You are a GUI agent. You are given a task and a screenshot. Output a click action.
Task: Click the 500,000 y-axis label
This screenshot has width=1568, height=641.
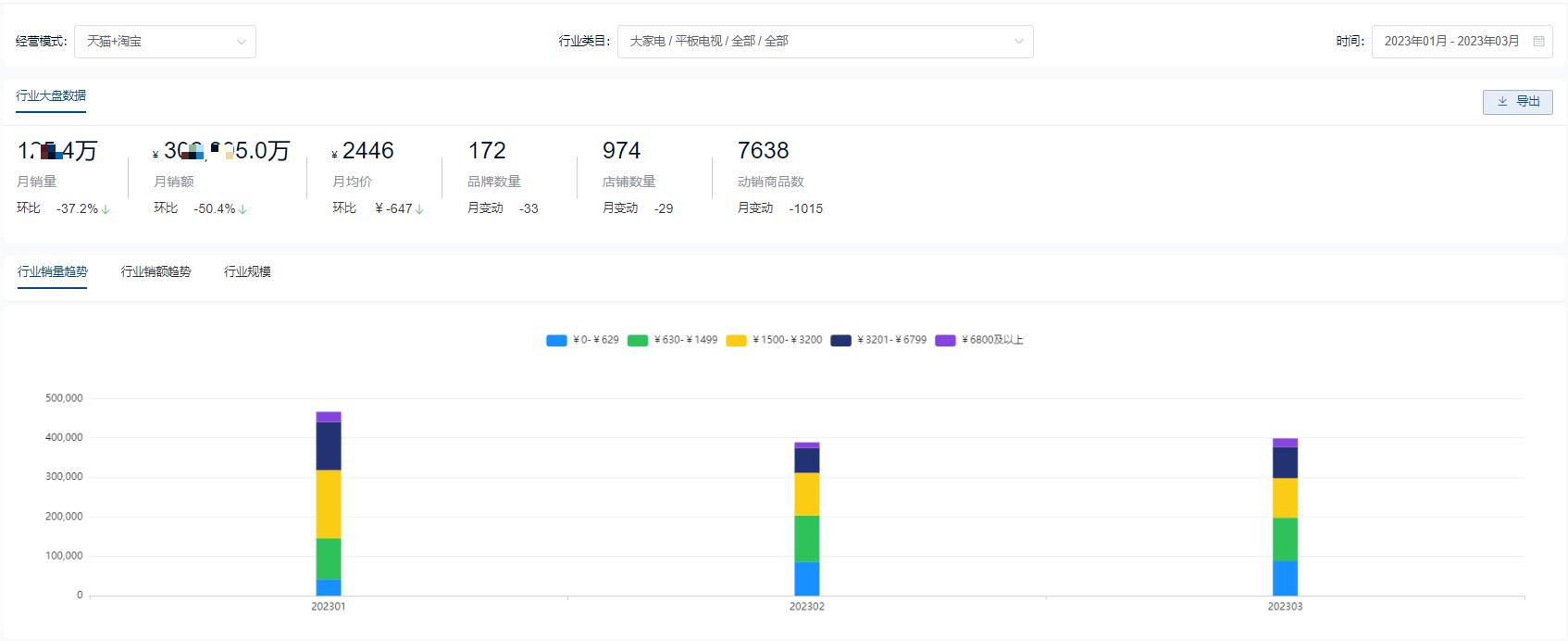point(64,398)
